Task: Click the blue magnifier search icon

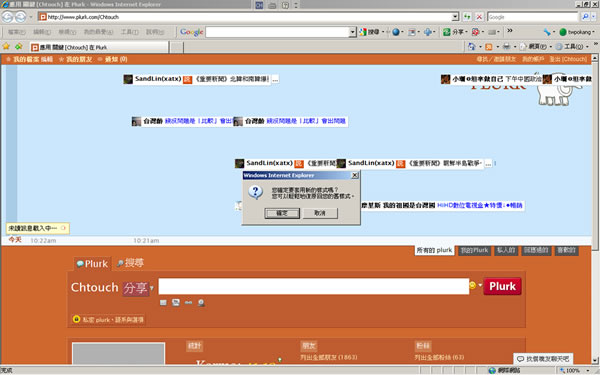Action: coord(585,17)
